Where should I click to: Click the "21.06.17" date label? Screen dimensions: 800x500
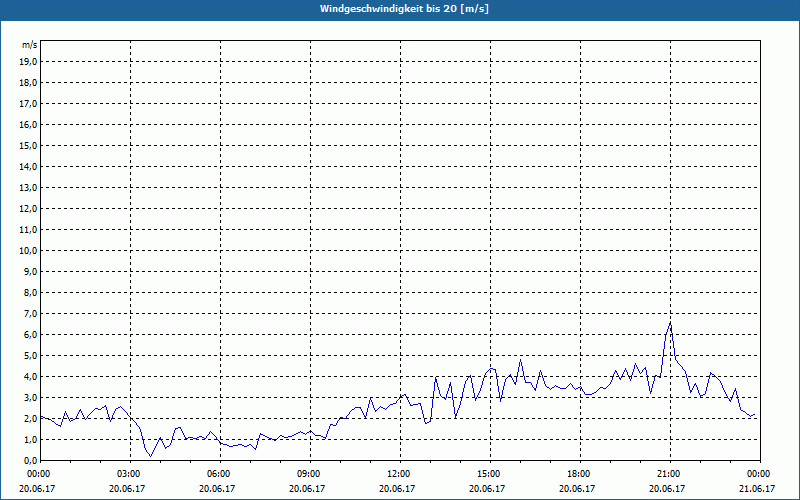(x=757, y=488)
